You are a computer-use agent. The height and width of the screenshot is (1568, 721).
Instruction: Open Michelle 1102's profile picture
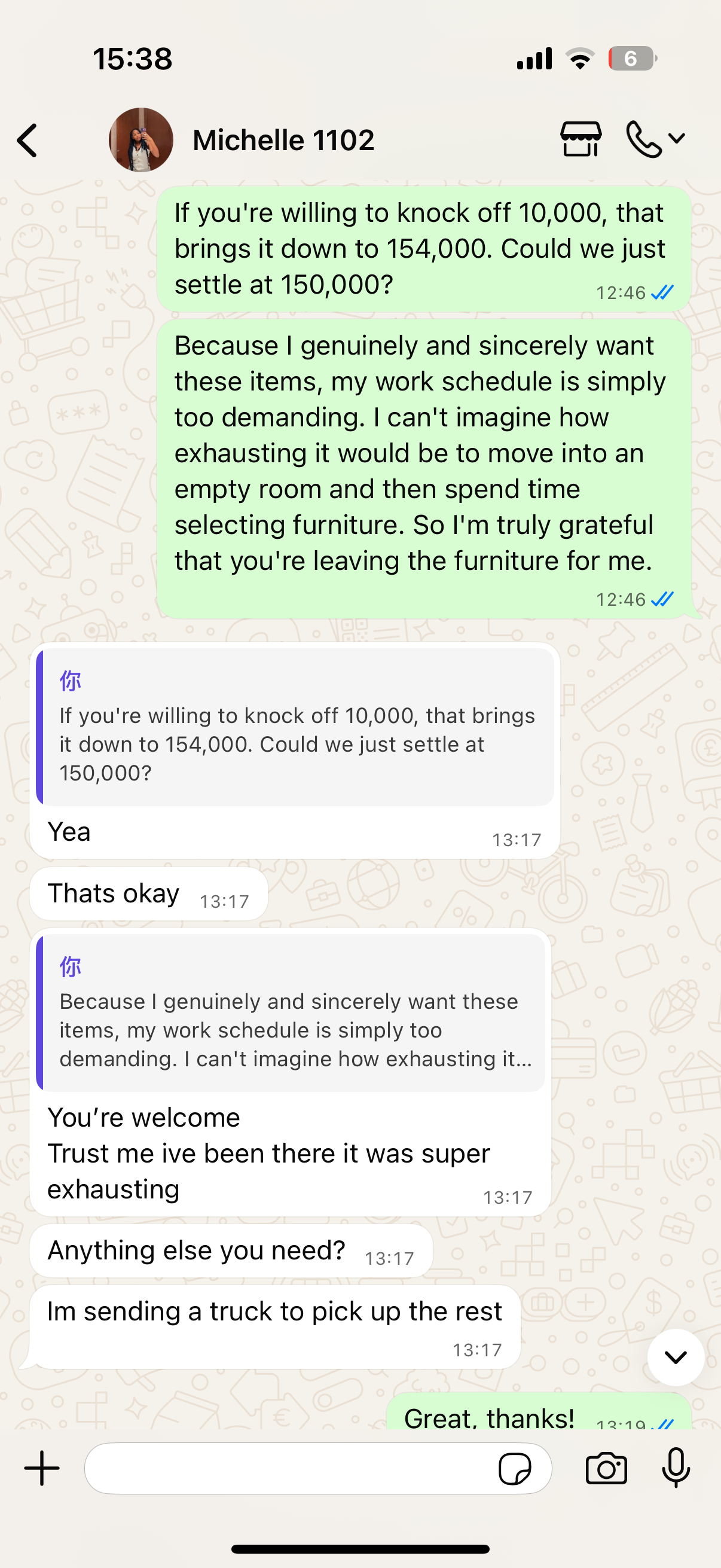(140, 140)
